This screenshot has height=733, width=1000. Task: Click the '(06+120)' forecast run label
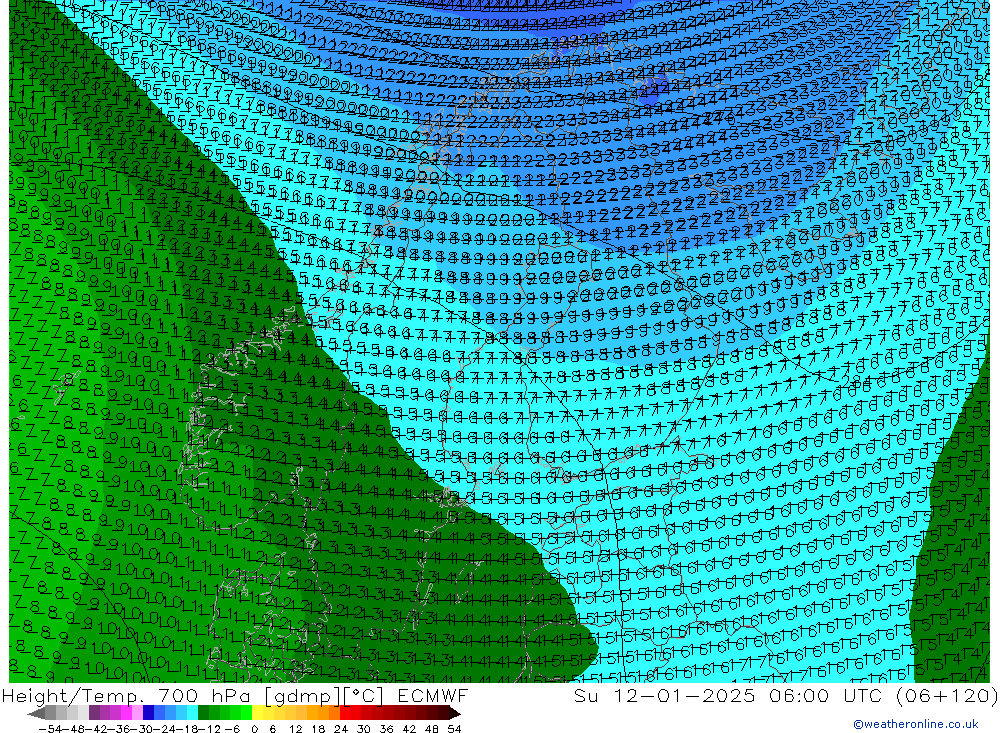point(946,695)
